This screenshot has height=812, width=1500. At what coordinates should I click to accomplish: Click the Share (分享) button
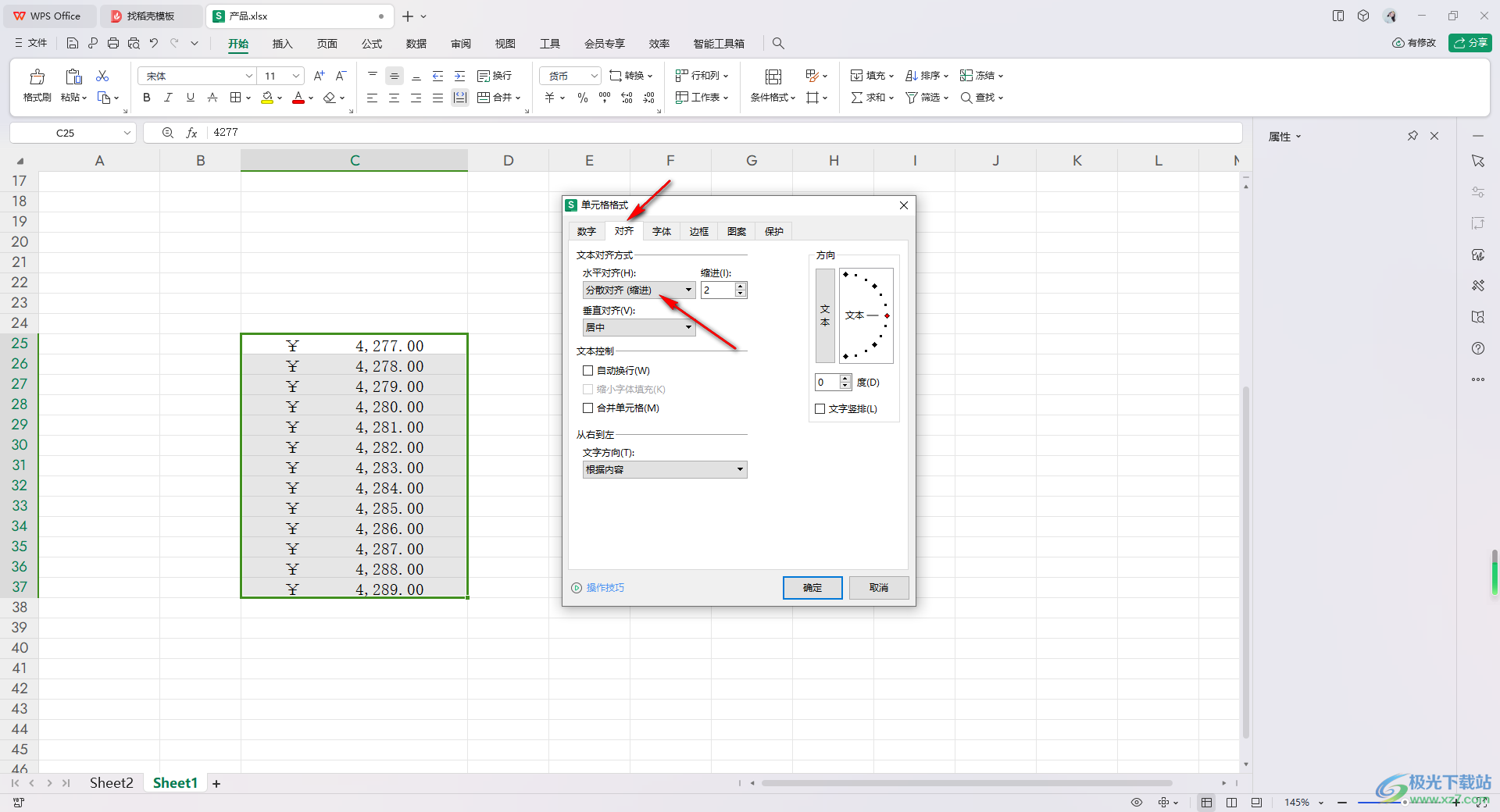[1470, 43]
